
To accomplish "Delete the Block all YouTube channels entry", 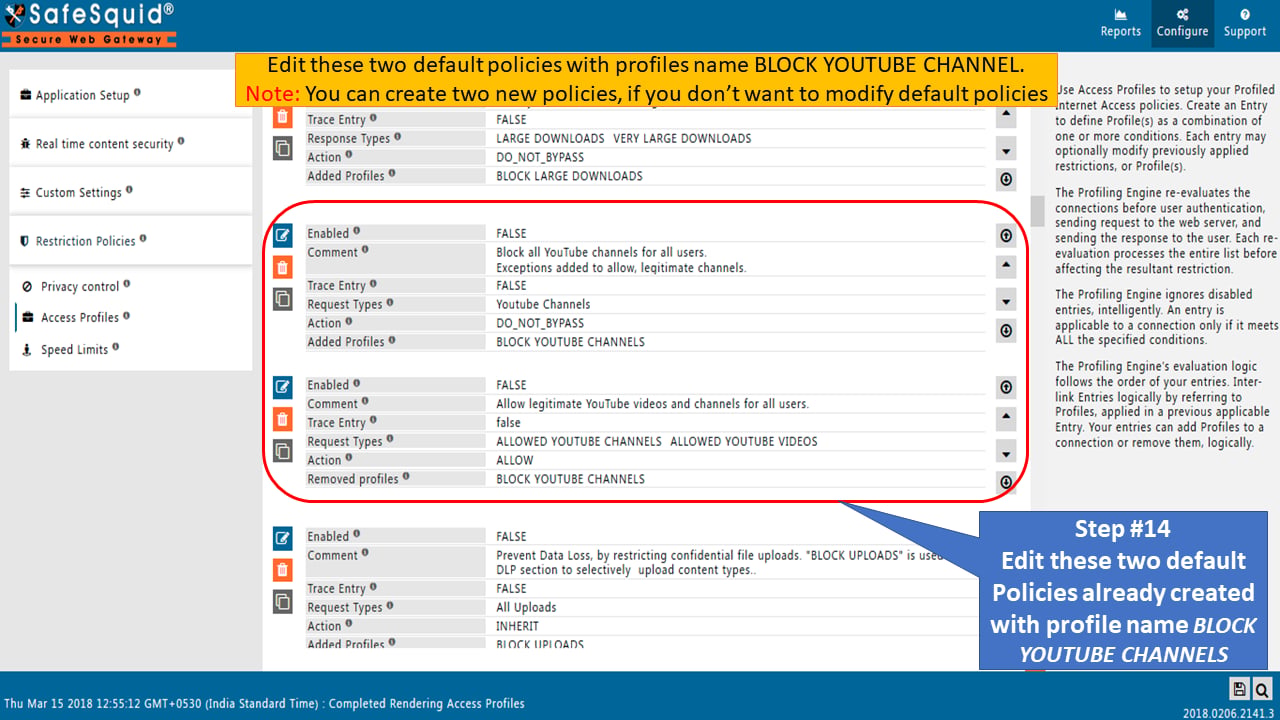I will (x=283, y=267).
